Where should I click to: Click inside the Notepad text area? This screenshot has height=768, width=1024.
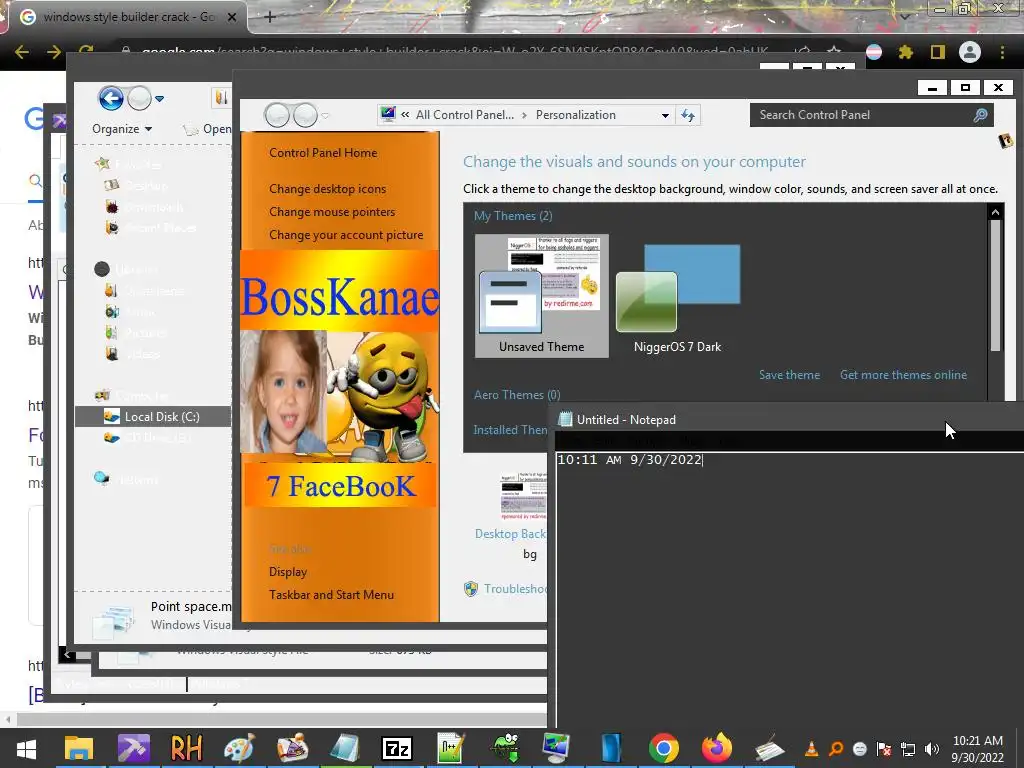pyautogui.click(x=789, y=590)
